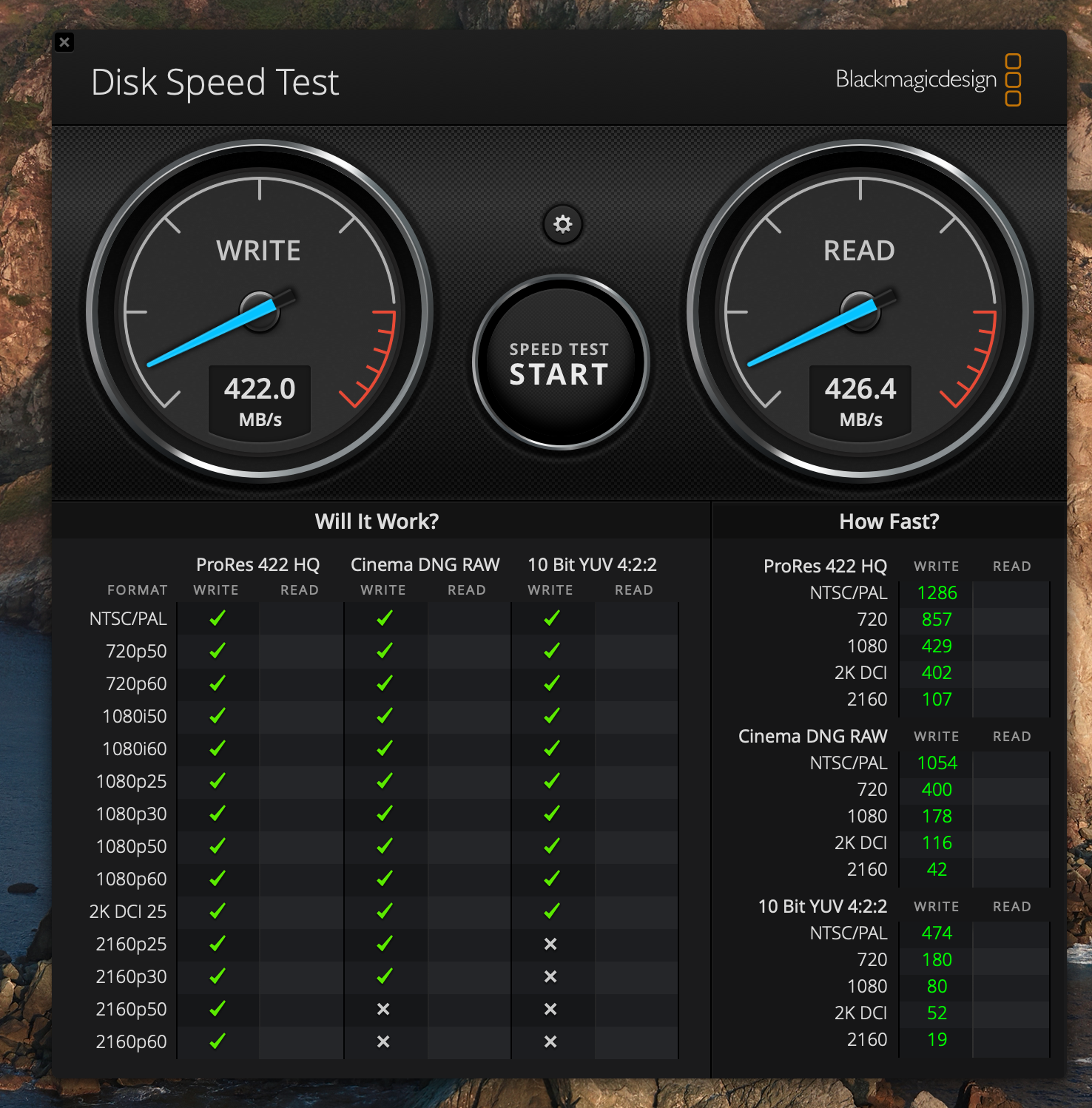Click the 10 Bit YUV 1080 write value 80
Viewport: 1092px width, 1108px height.
coord(937,987)
